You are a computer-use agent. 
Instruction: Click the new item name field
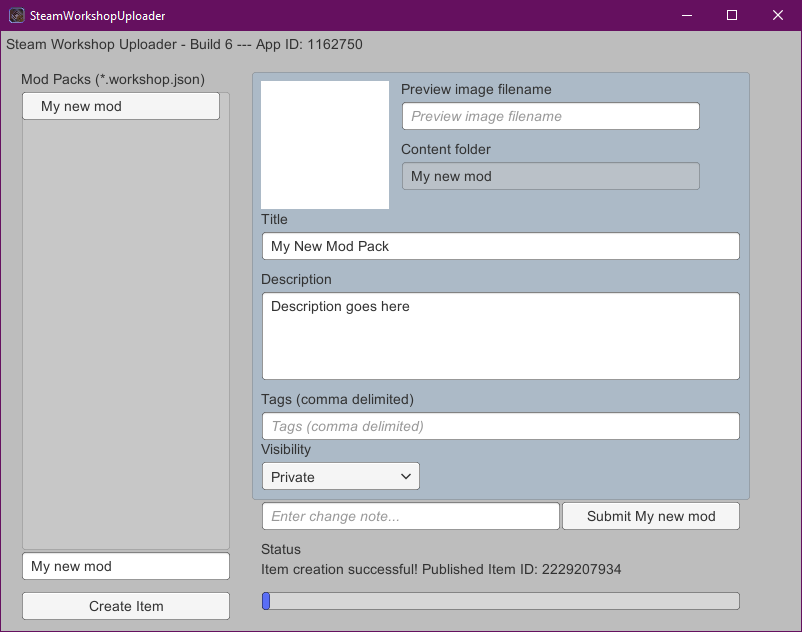pyautogui.click(x=126, y=566)
